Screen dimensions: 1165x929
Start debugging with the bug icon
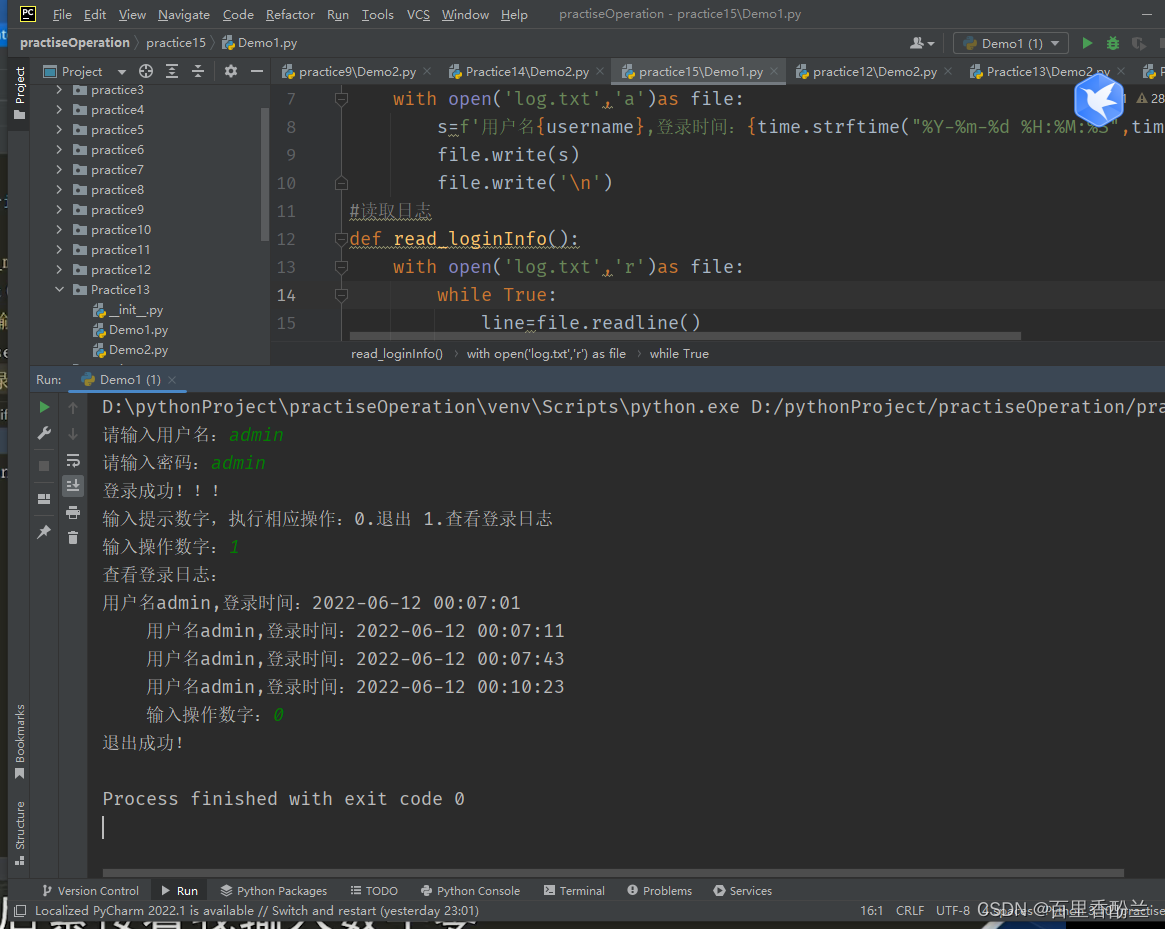point(1112,43)
